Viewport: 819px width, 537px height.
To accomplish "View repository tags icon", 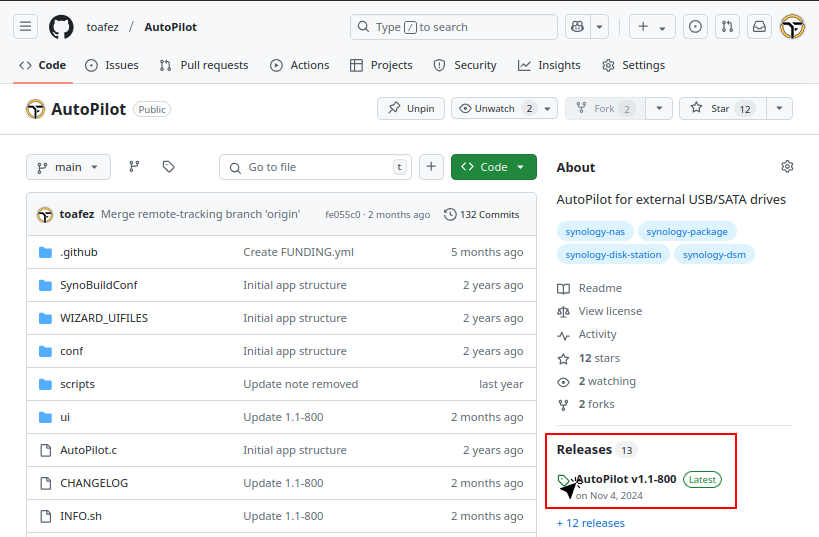I will pos(168,167).
